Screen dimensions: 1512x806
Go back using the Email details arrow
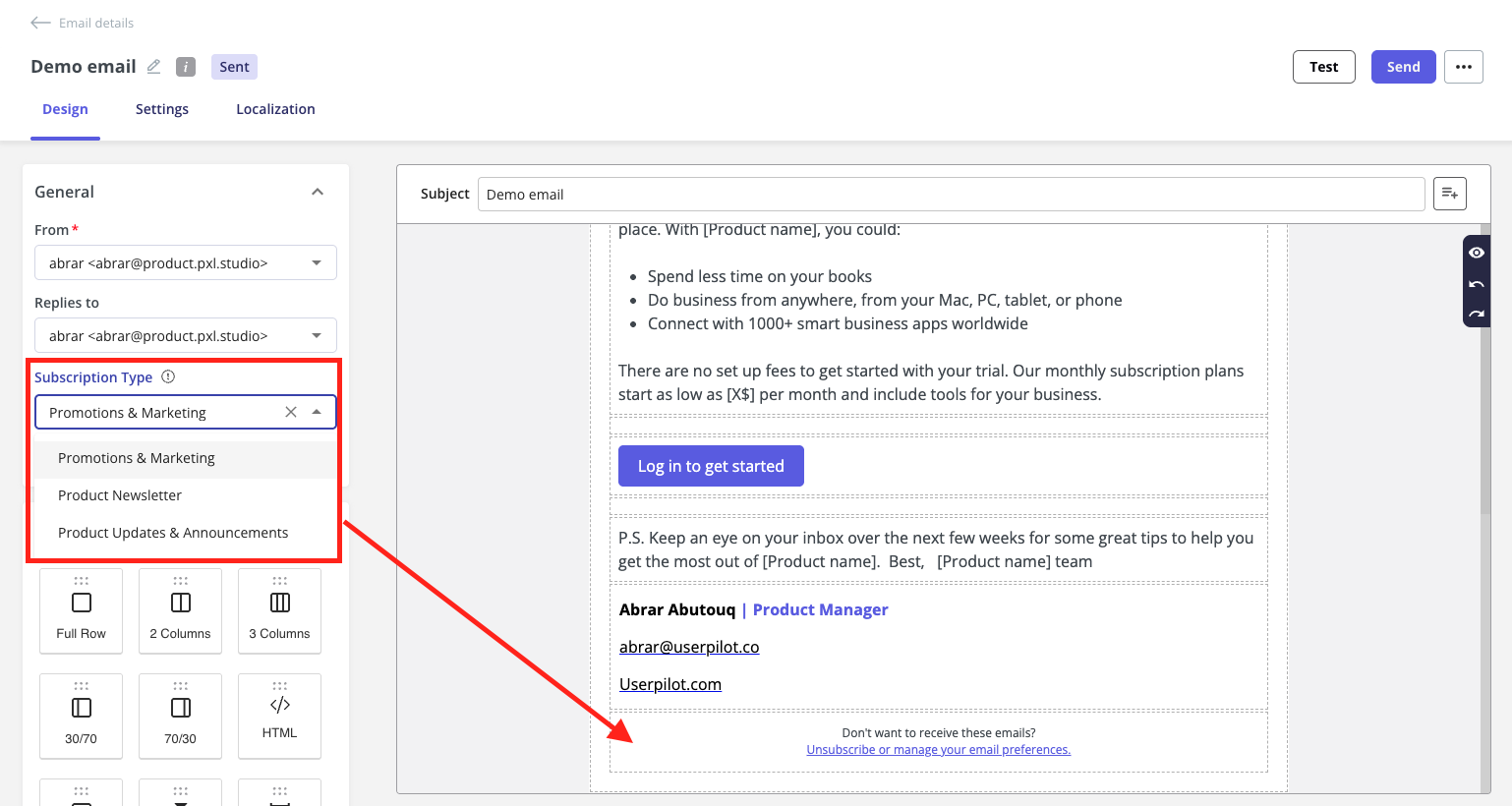(x=40, y=23)
